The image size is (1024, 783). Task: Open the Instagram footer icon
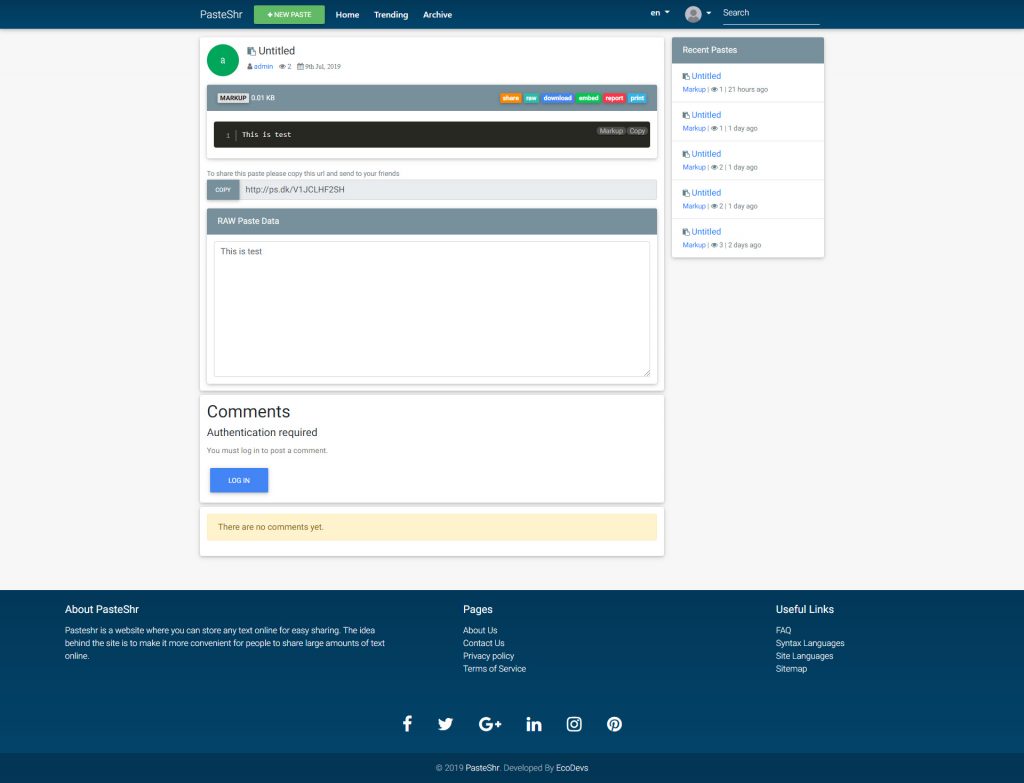(574, 724)
